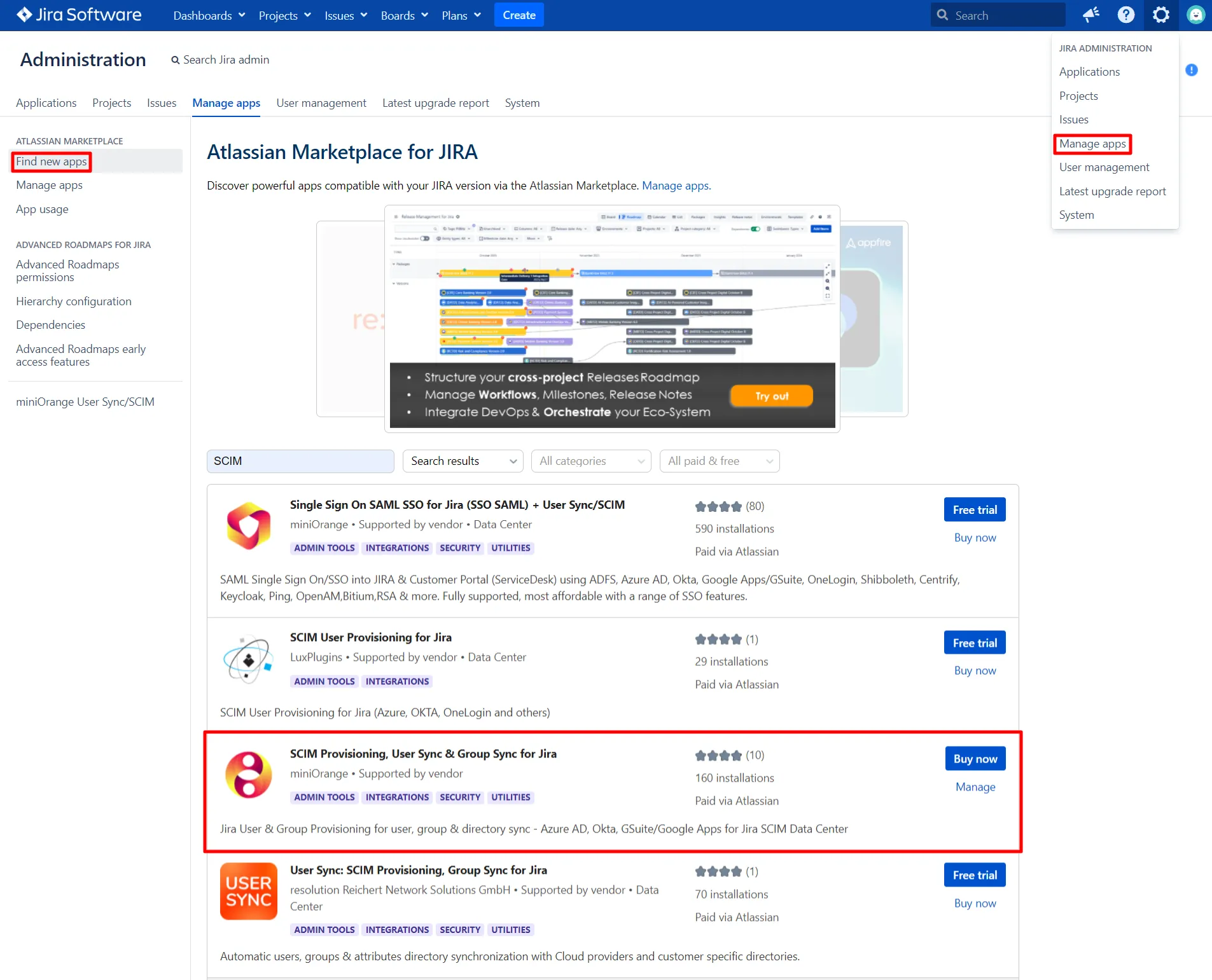Expand the Boards menu
Screen dimensions: 1212x980
pos(404,15)
